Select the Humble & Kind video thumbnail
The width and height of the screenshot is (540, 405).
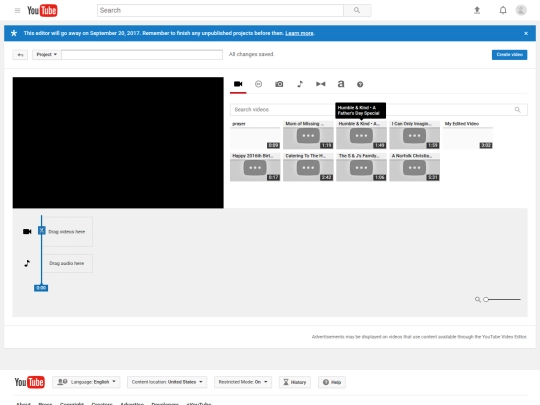coord(361,135)
